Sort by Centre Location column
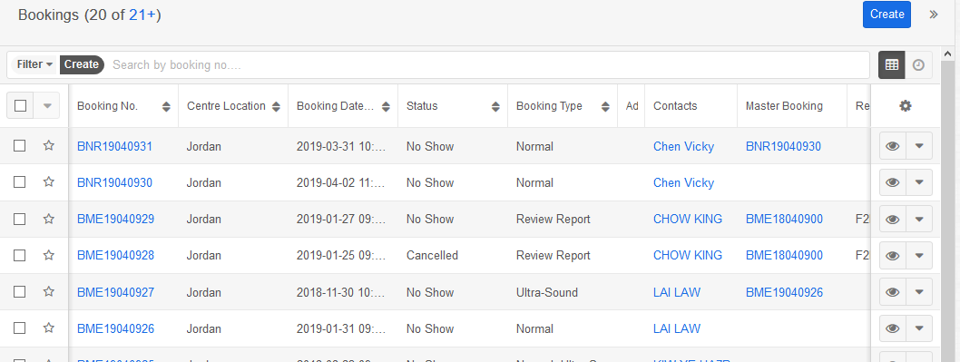Screen dimensions: 960x362 [x=276, y=107]
